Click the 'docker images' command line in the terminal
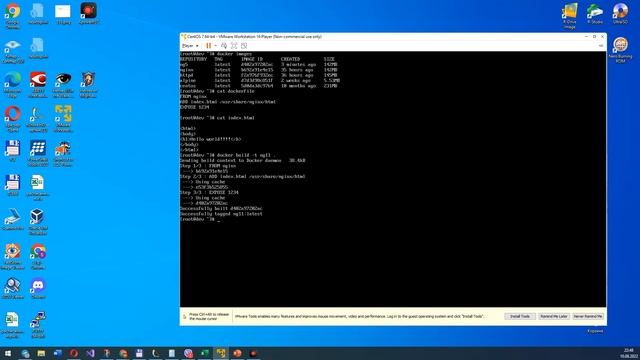640x360 pixels. click(x=216, y=54)
